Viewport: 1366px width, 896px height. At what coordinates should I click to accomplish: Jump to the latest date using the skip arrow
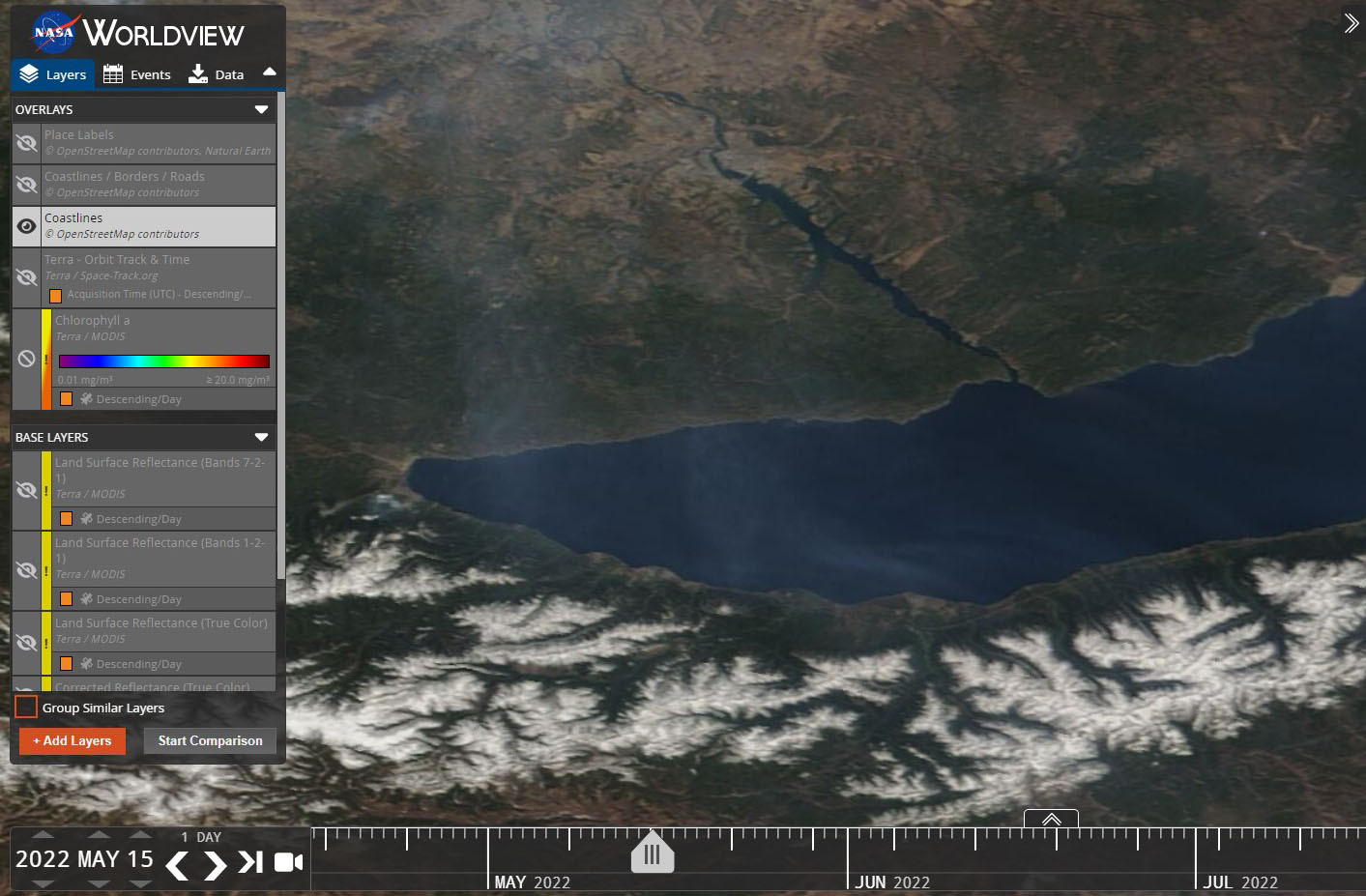(250, 862)
